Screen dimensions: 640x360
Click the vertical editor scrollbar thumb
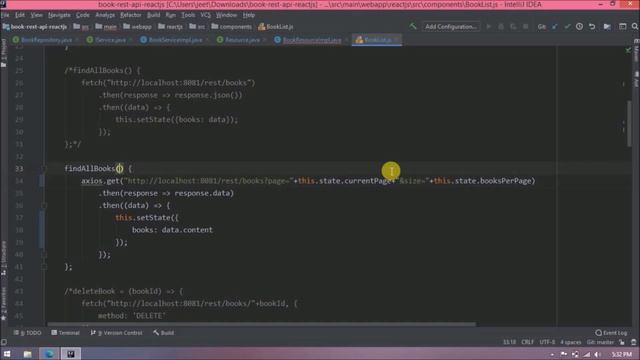pyautogui.click(x=629, y=123)
